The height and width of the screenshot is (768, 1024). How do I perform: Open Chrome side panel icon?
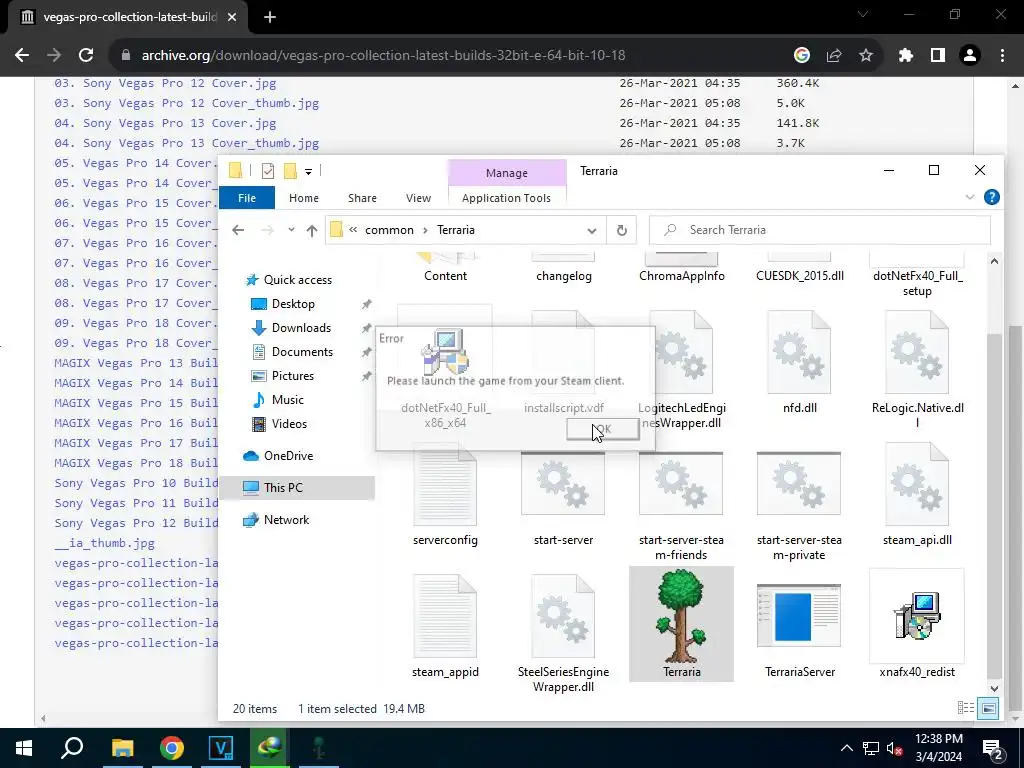tap(938, 56)
